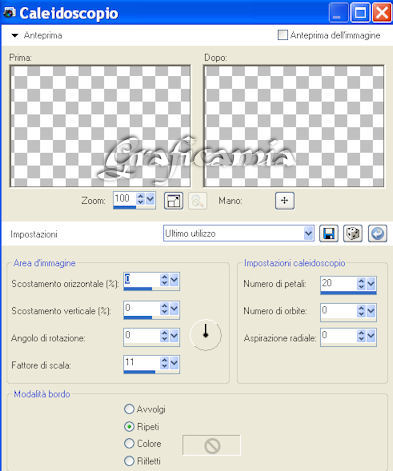Image resolution: width=393 pixels, height=471 pixels.
Task: Click the Aspirazione radiale spinner arrows
Action: pos(361,336)
